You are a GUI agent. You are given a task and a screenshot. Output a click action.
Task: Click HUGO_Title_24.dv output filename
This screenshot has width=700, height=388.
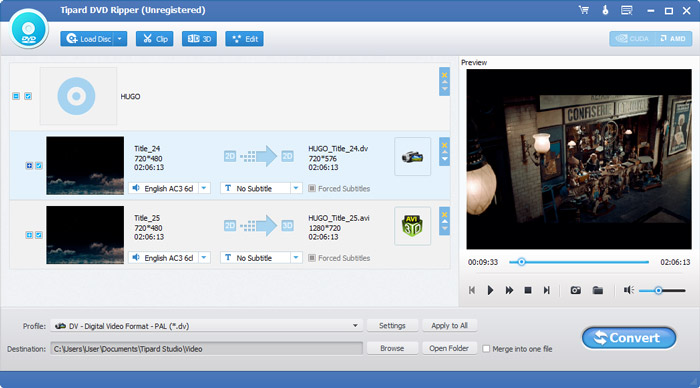pyautogui.click(x=338, y=149)
